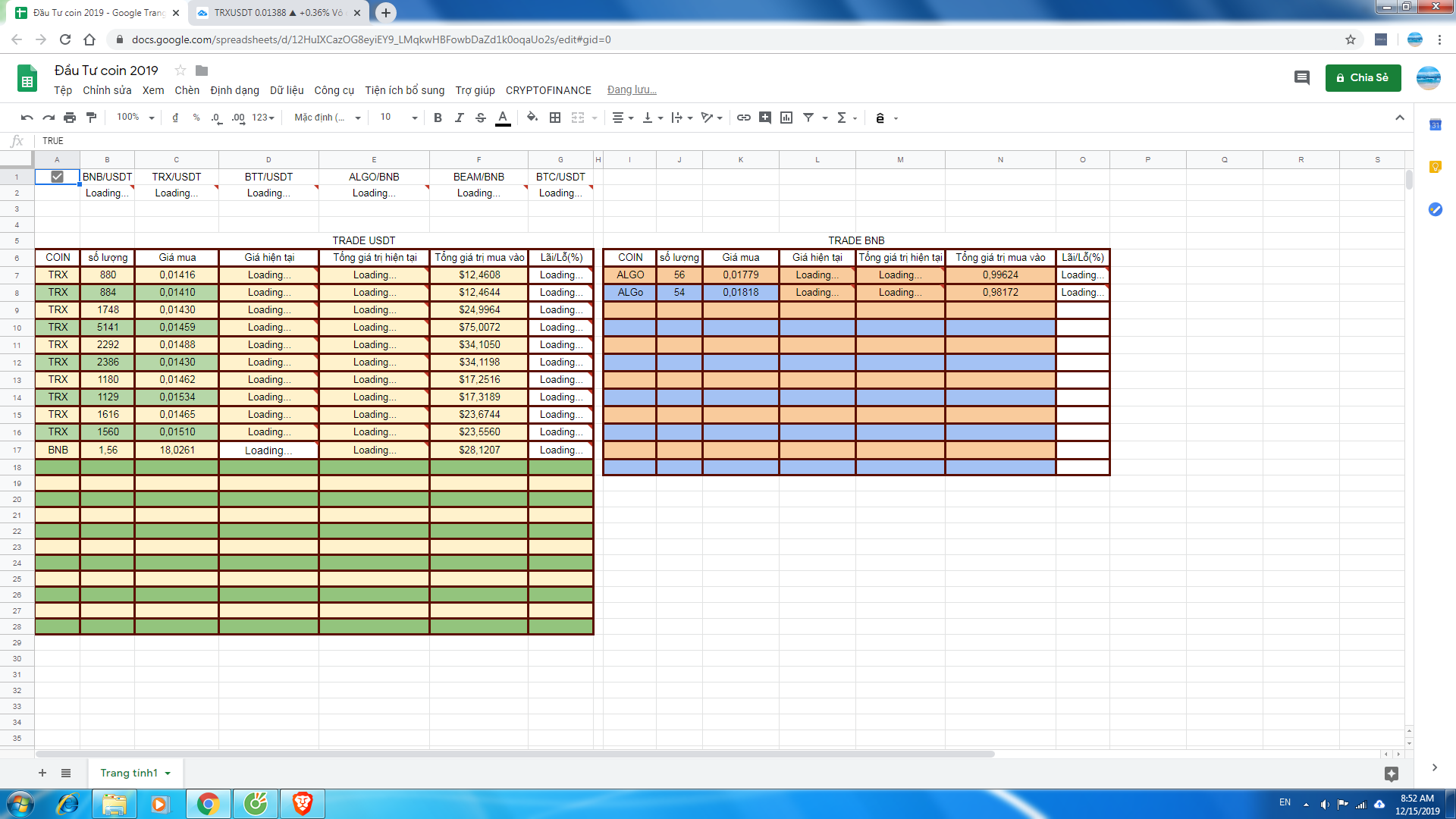Screen dimensions: 1456x819
Task: Bookmark this page with star icon
Action: (1351, 39)
